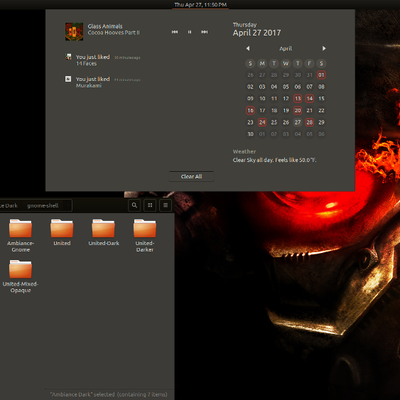Skip to previous track in media controls
This screenshot has width=400, height=400.
pos(175,32)
